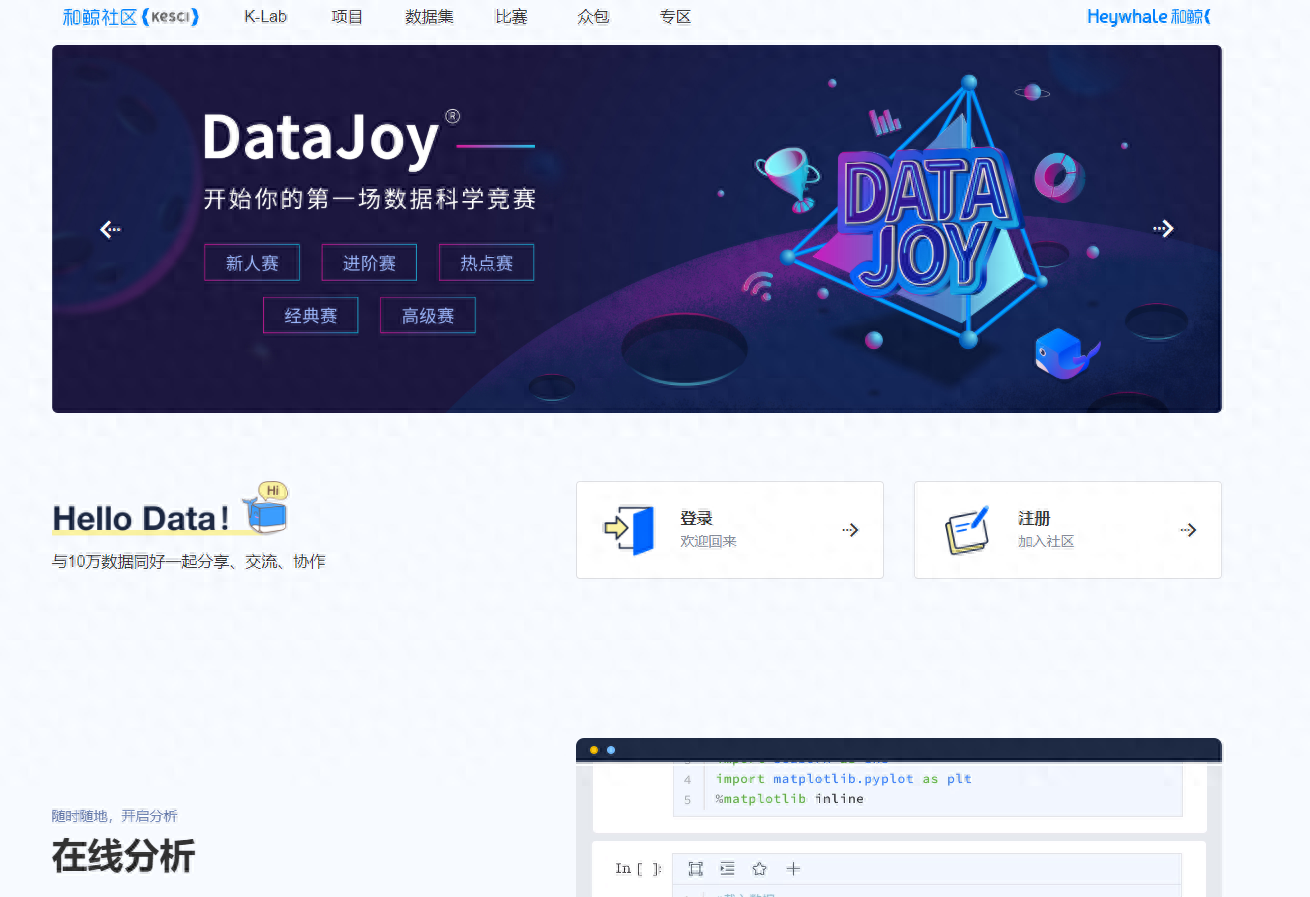This screenshot has height=897, width=1310.
Task: Click the trophy icon in banner
Action: click(x=787, y=178)
